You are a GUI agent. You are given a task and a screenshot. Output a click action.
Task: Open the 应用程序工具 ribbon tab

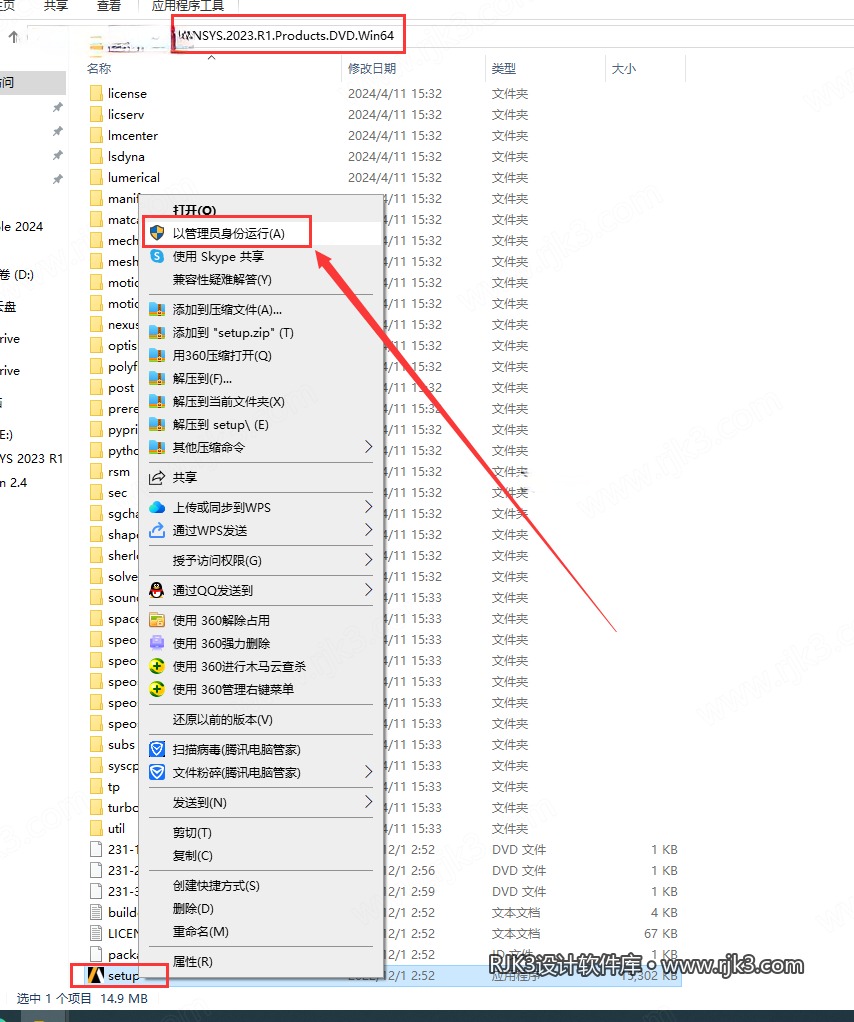(x=188, y=6)
